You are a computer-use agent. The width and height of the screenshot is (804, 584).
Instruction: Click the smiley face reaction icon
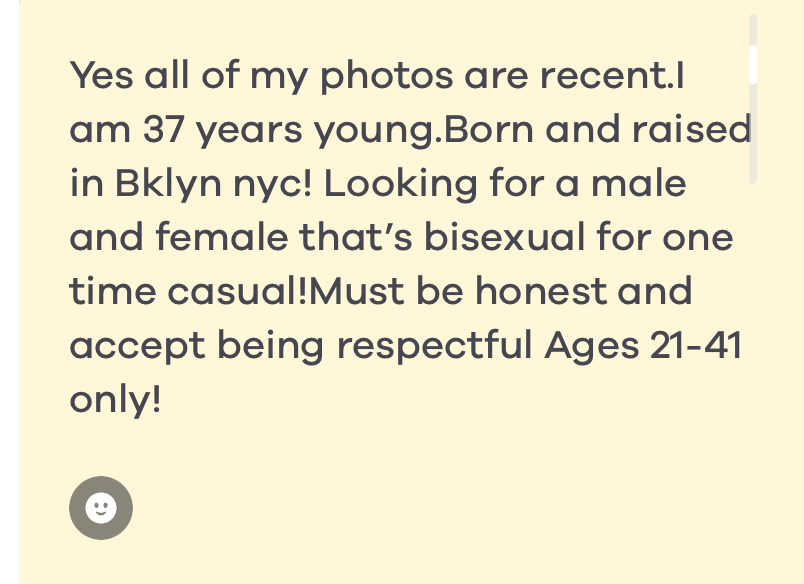click(101, 508)
